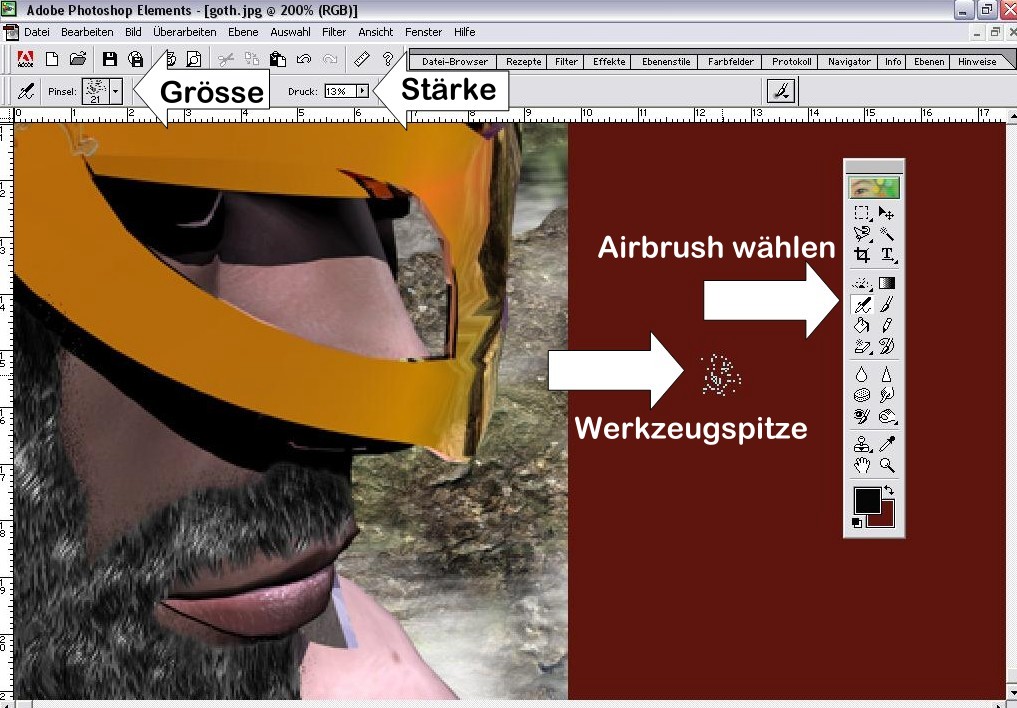
Task: Select the Sharpen tool
Action: (x=887, y=374)
